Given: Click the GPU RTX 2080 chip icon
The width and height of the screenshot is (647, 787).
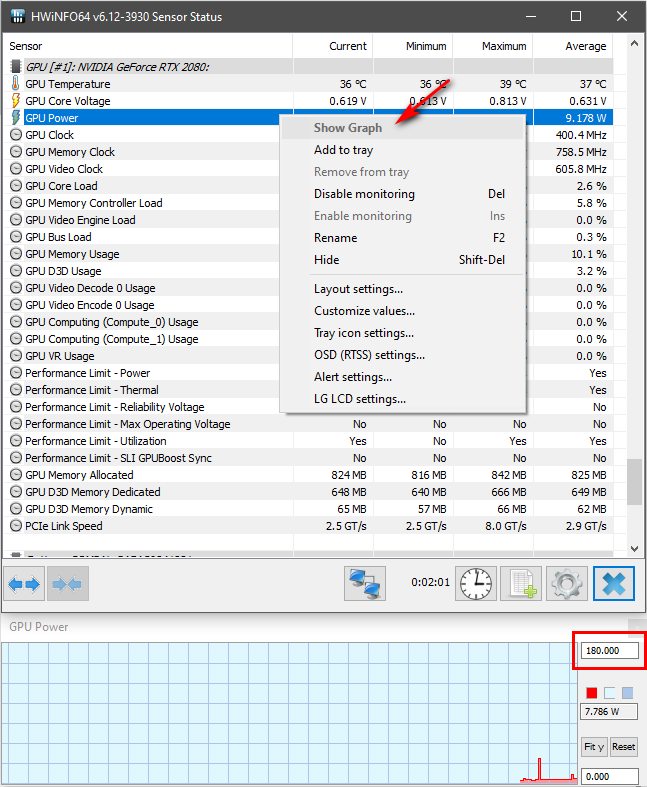Looking at the screenshot, I should [16, 66].
